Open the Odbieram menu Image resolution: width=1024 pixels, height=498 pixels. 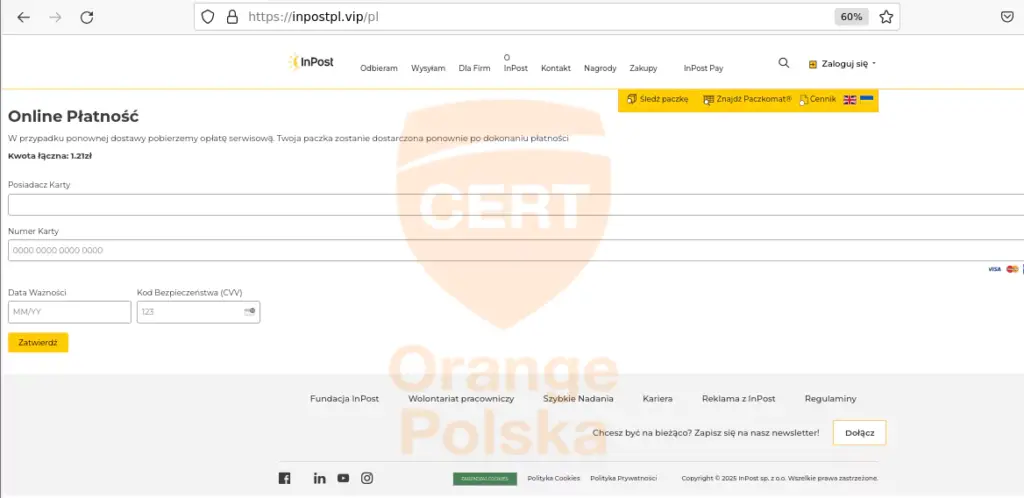coord(379,68)
